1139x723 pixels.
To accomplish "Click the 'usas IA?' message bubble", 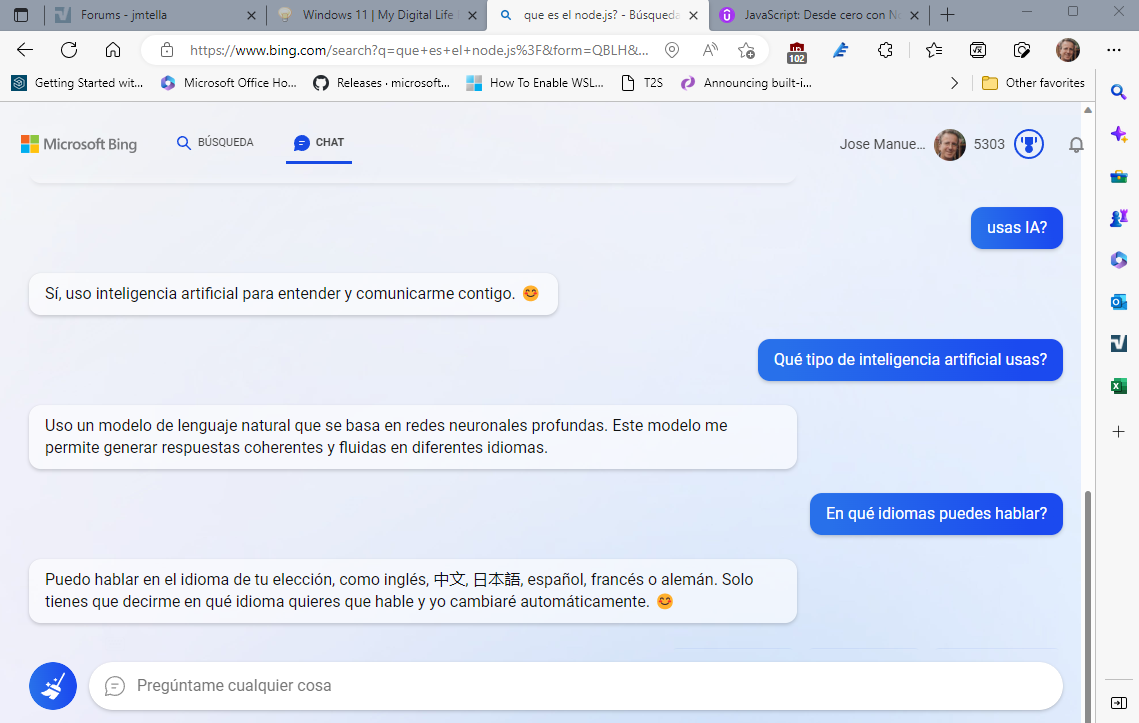I will (x=1016, y=227).
